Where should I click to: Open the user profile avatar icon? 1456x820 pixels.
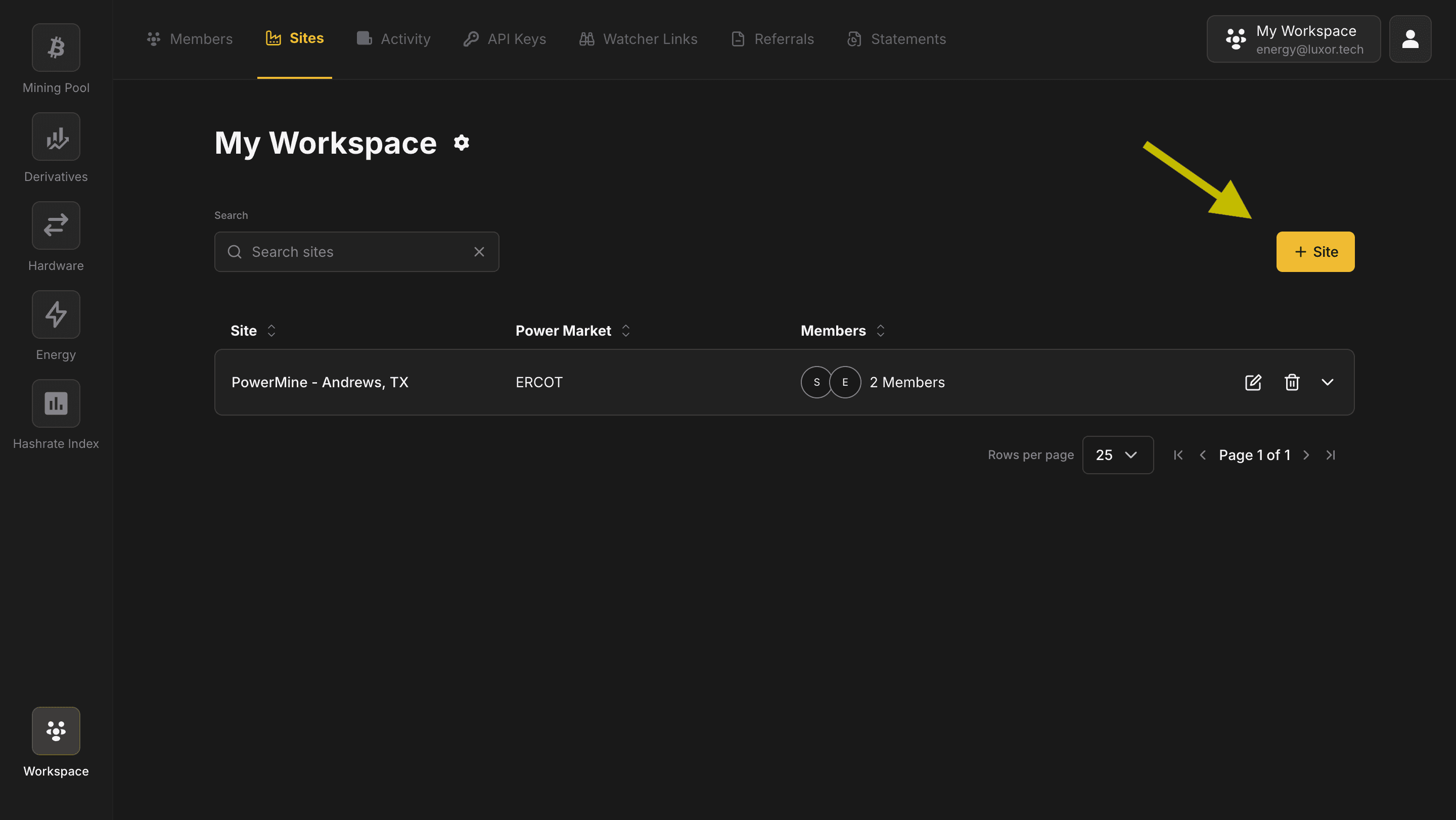[x=1409, y=39]
